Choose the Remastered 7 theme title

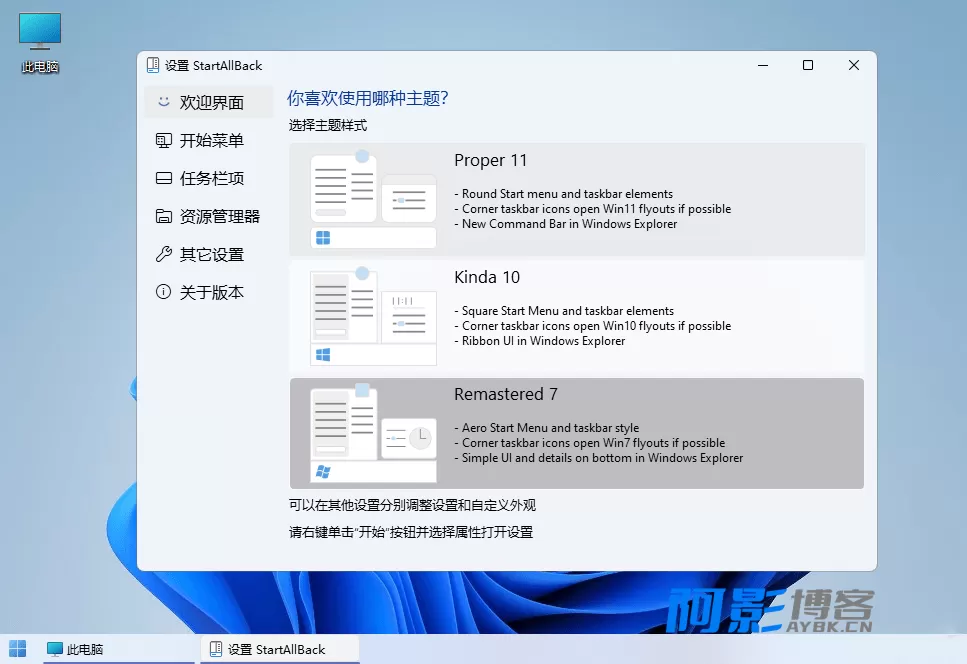click(506, 395)
